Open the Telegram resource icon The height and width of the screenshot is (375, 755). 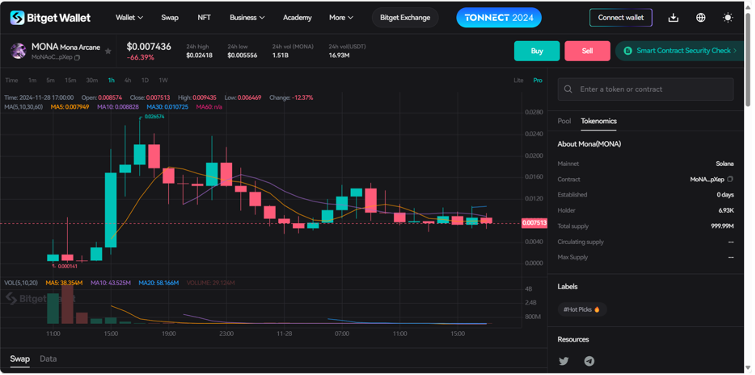tap(589, 361)
